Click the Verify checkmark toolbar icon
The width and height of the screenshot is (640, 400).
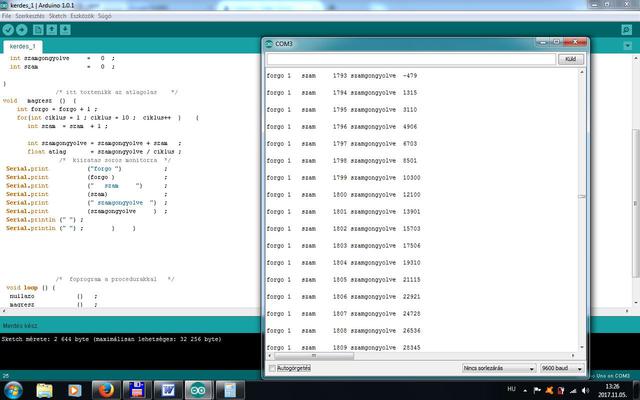click(x=8, y=31)
